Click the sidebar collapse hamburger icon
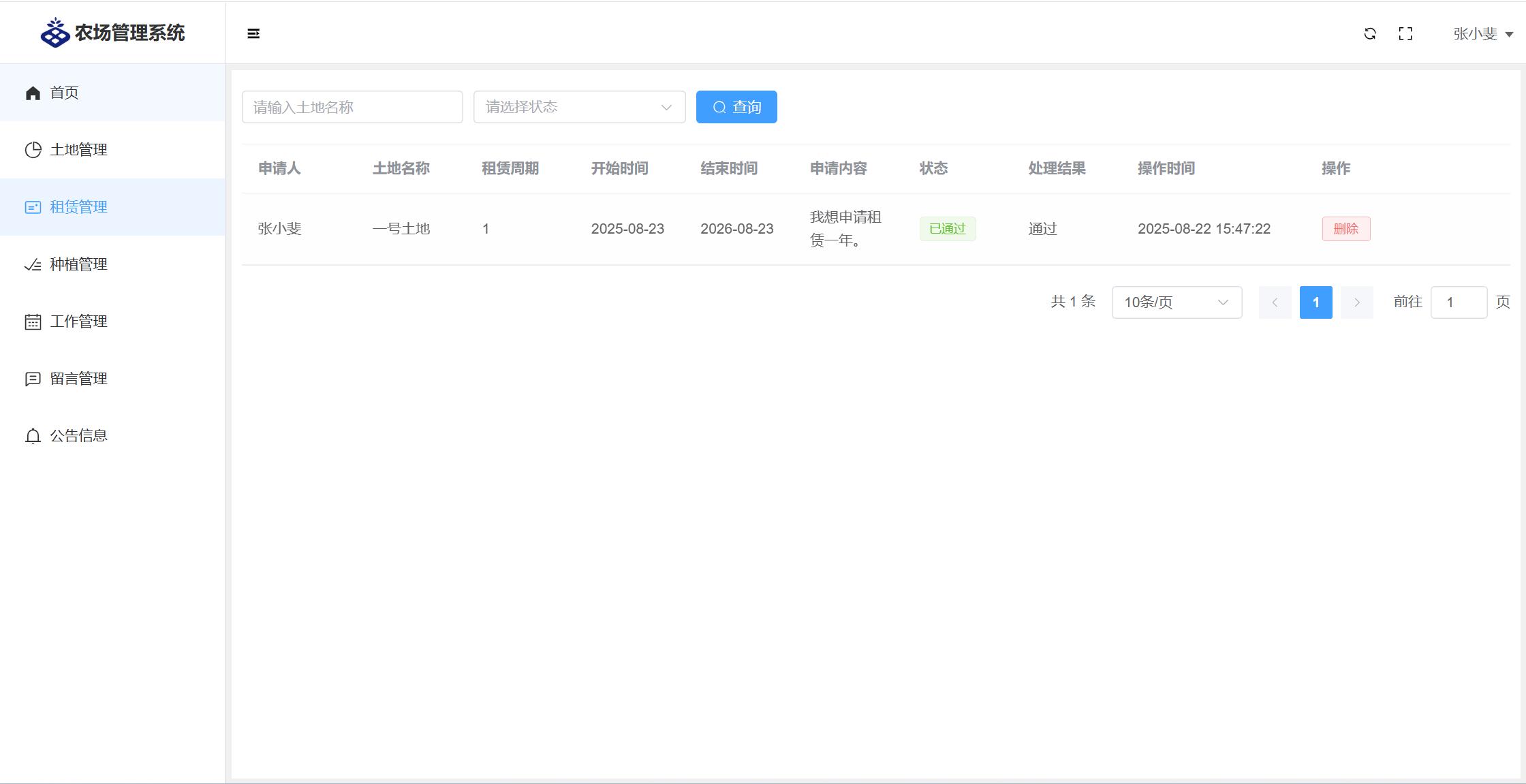 point(253,33)
